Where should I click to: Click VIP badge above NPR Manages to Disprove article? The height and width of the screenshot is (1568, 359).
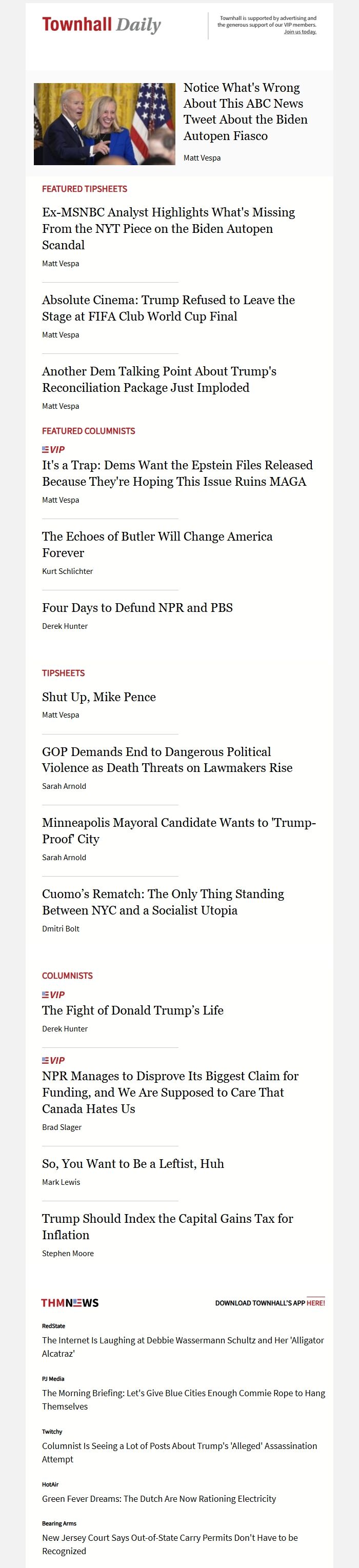(53, 1060)
